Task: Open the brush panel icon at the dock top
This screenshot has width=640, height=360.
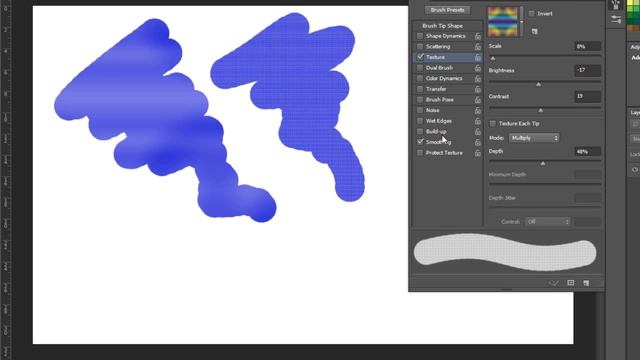Action: tap(616, 5)
